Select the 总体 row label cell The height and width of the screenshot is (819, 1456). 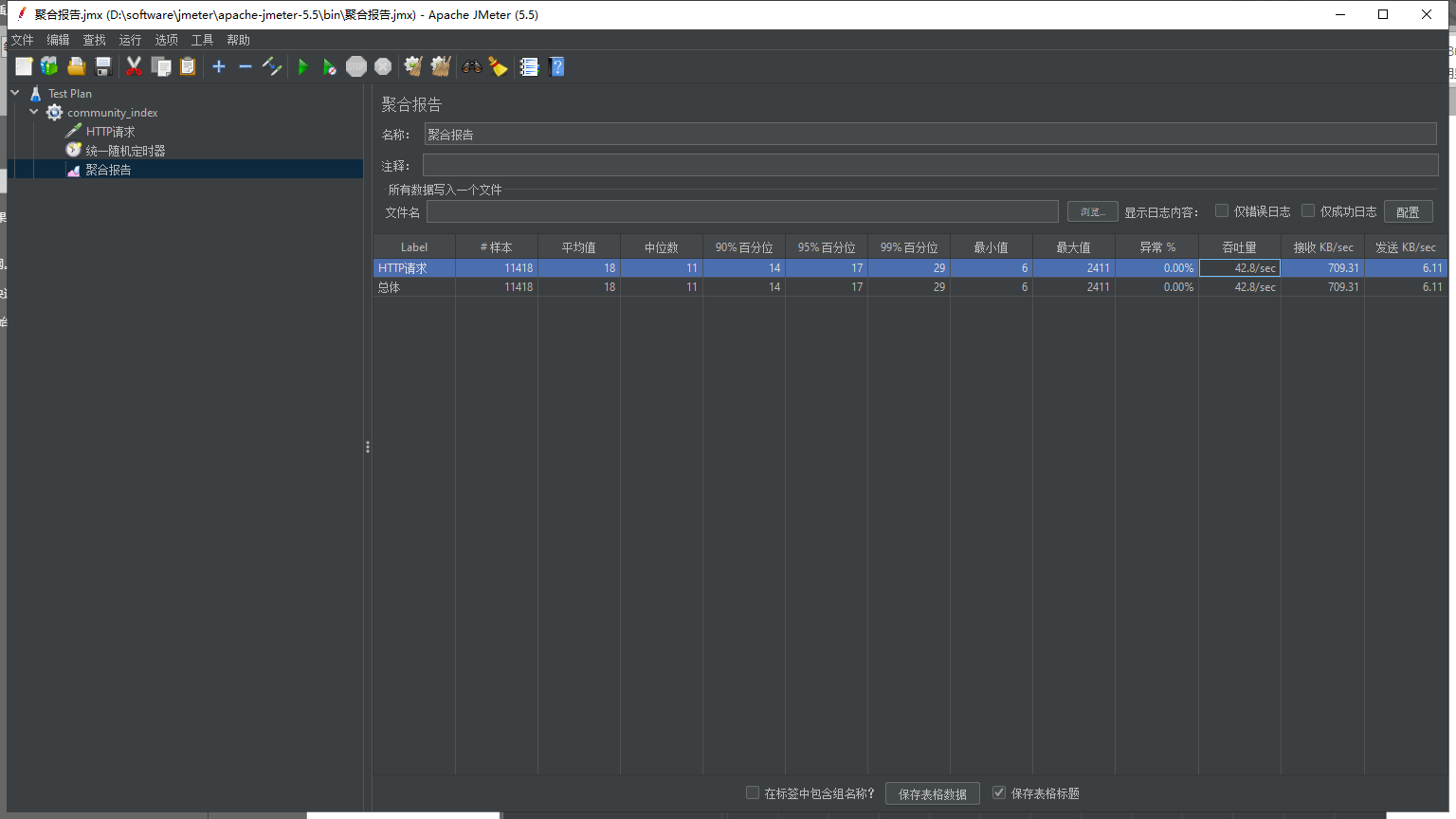[414, 286]
